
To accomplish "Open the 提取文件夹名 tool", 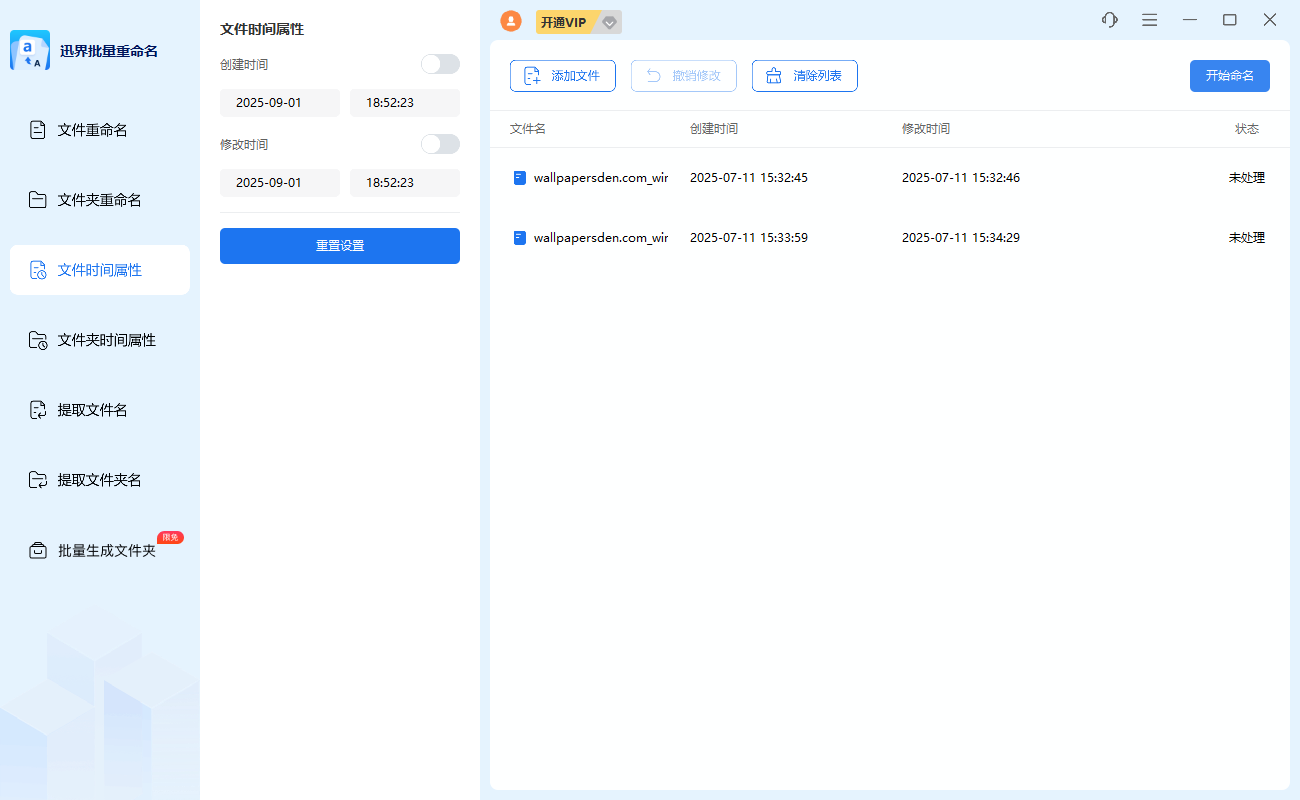I will tap(100, 479).
